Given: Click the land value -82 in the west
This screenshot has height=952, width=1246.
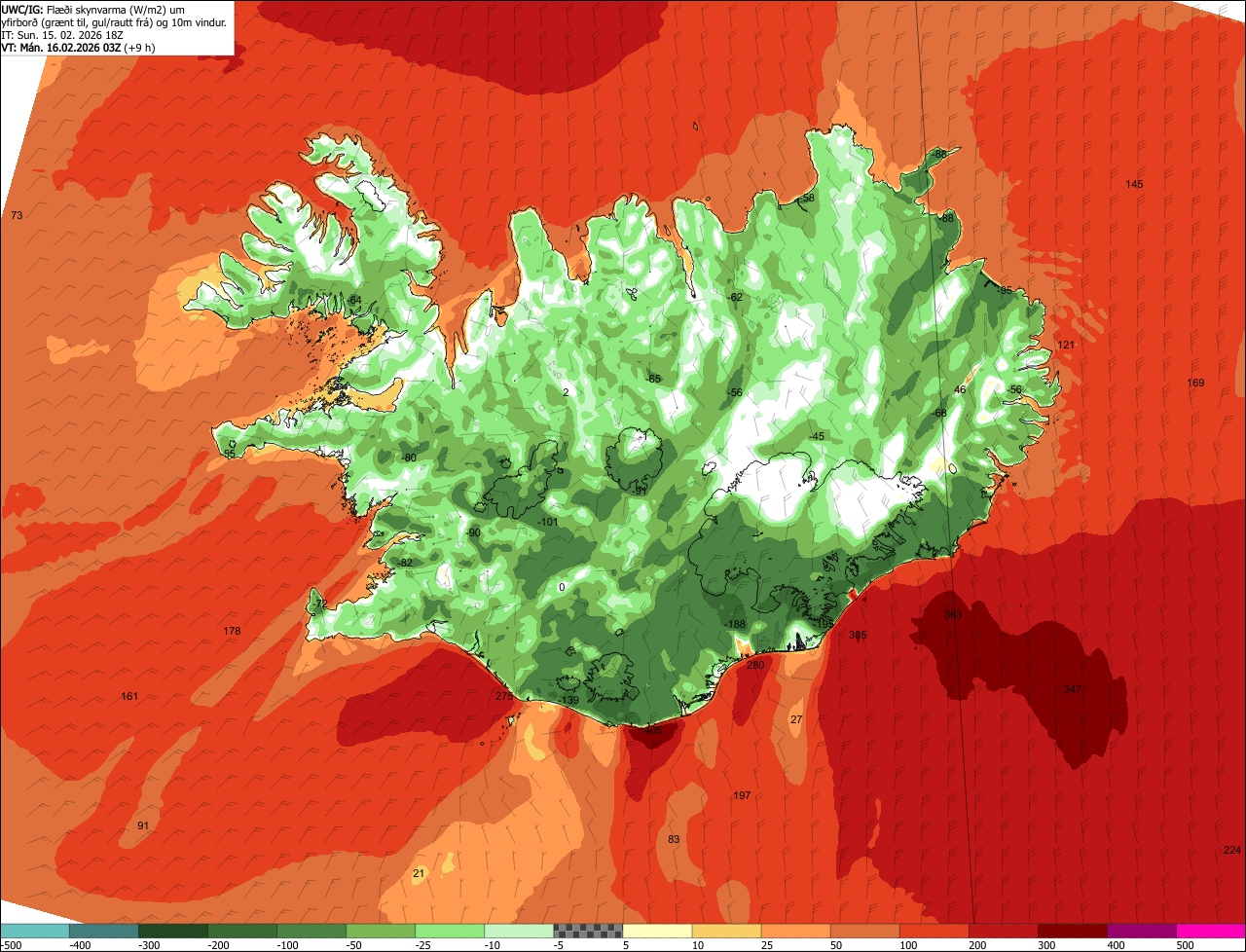Looking at the screenshot, I should coord(406,564).
